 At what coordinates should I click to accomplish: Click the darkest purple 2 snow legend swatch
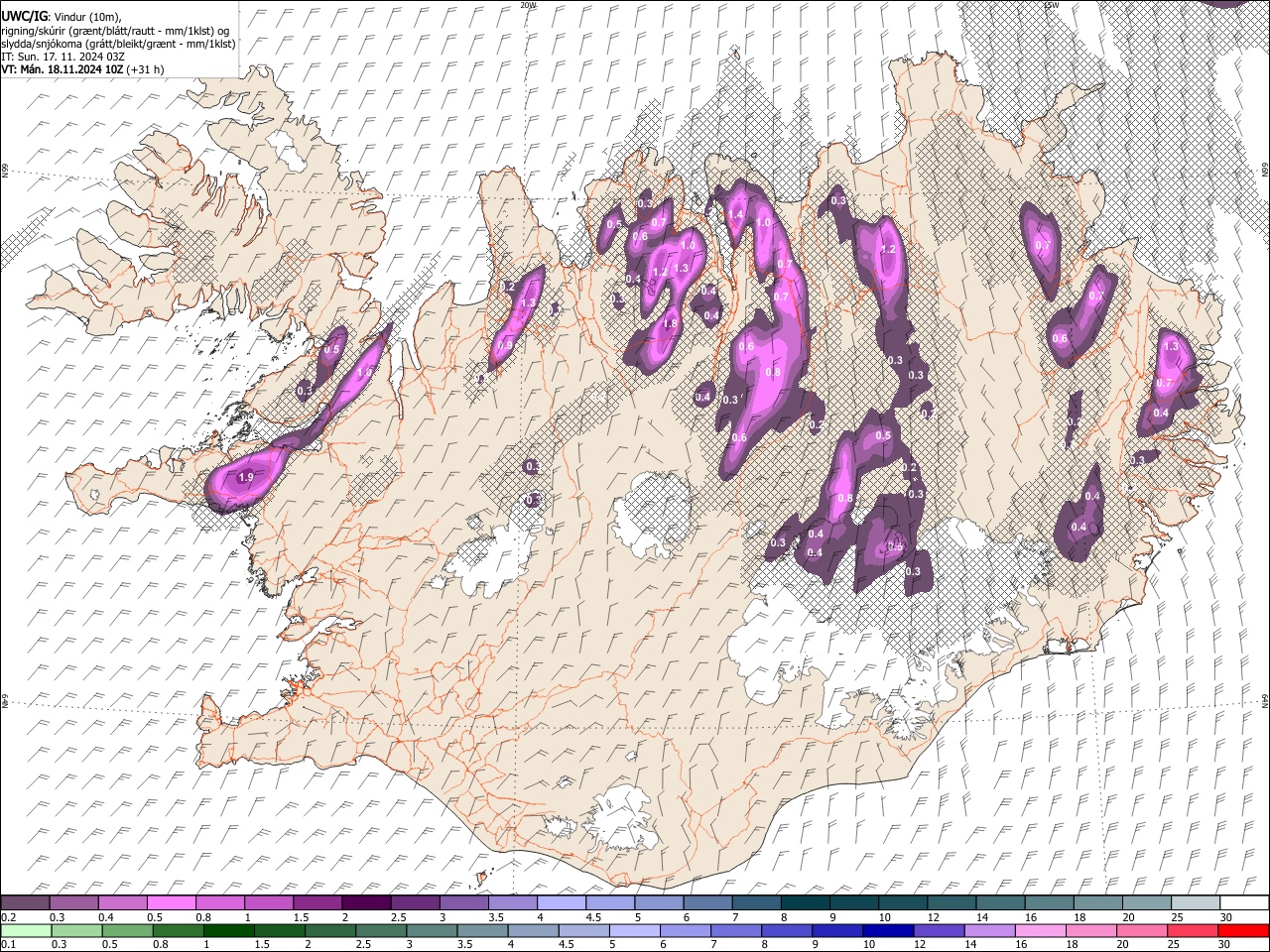365,903
